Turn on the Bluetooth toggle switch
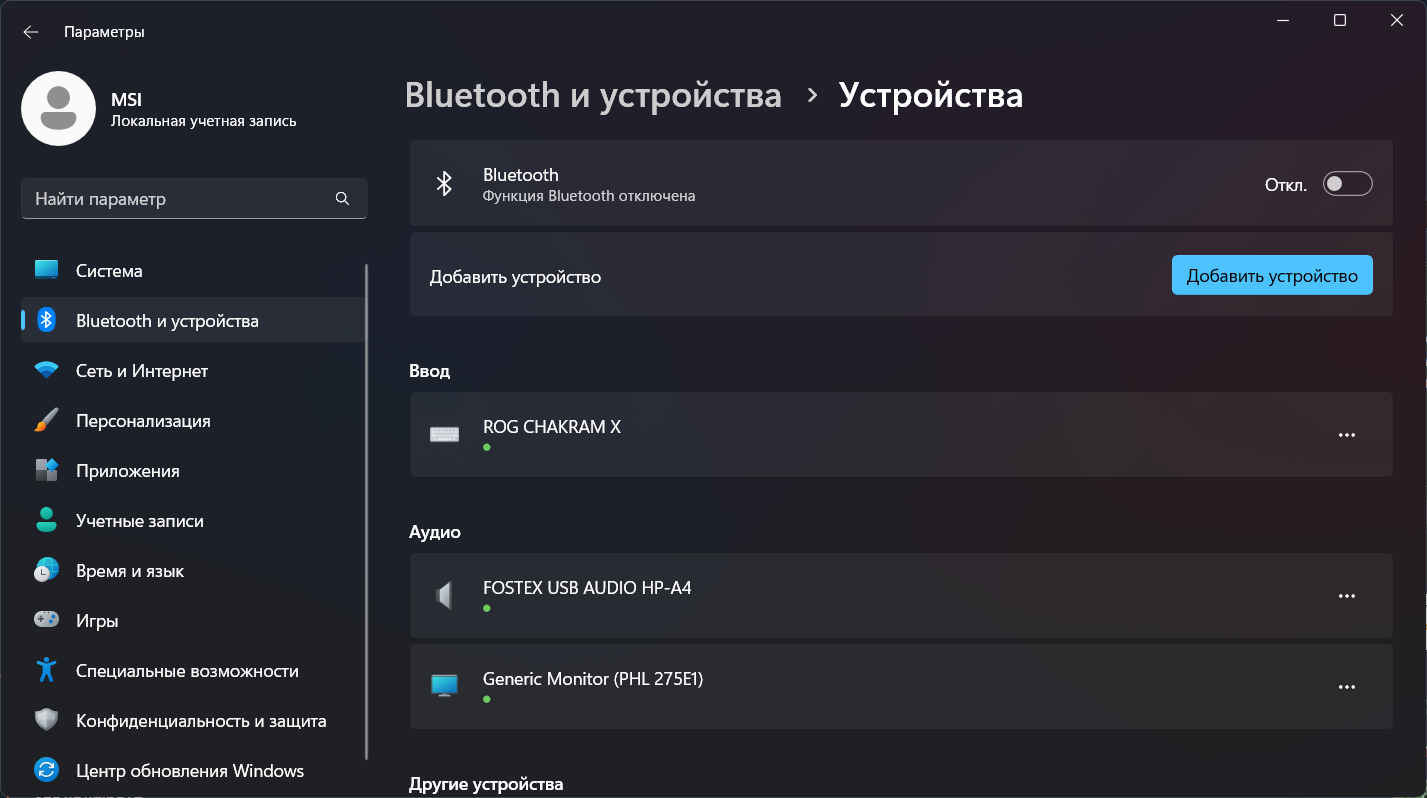Screen dimensions: 1427x798 click(1347, 184)
